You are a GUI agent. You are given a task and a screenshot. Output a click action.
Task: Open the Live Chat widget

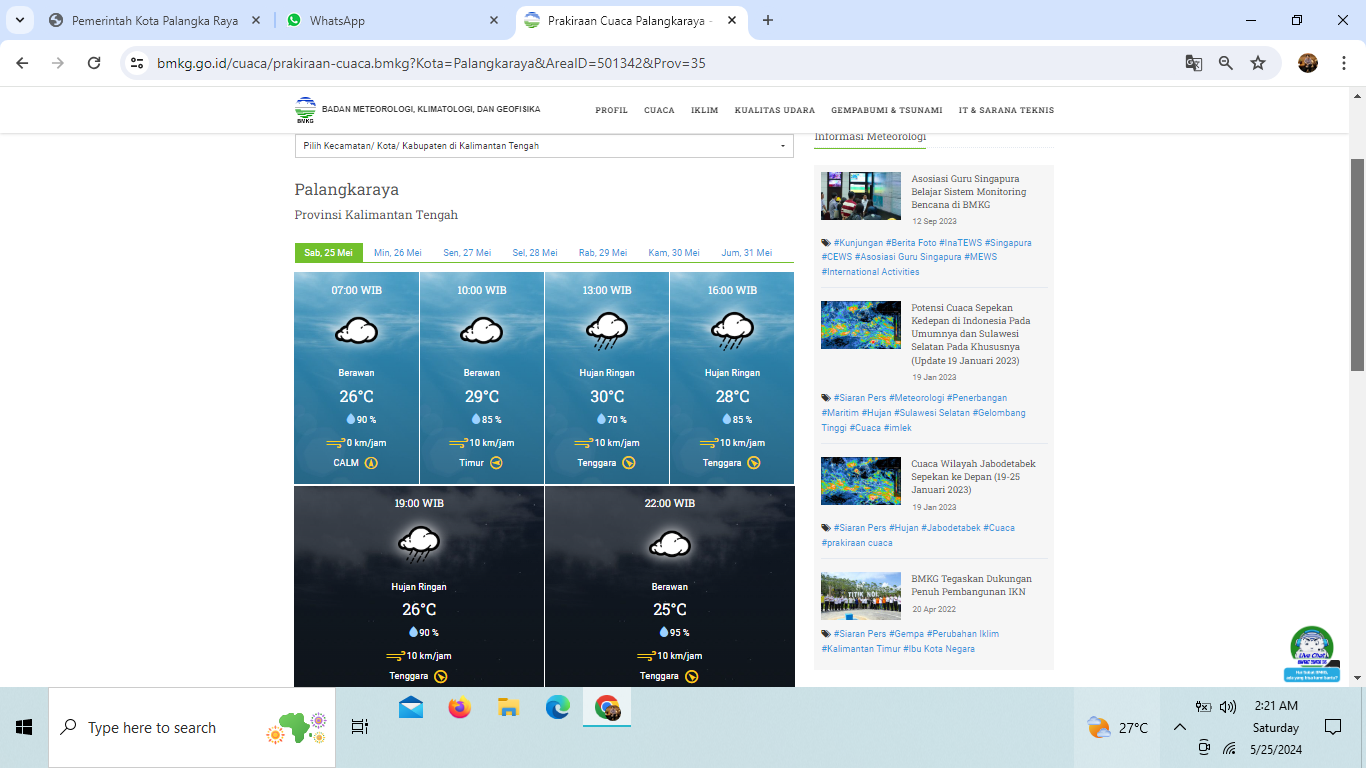point(1311,654)
